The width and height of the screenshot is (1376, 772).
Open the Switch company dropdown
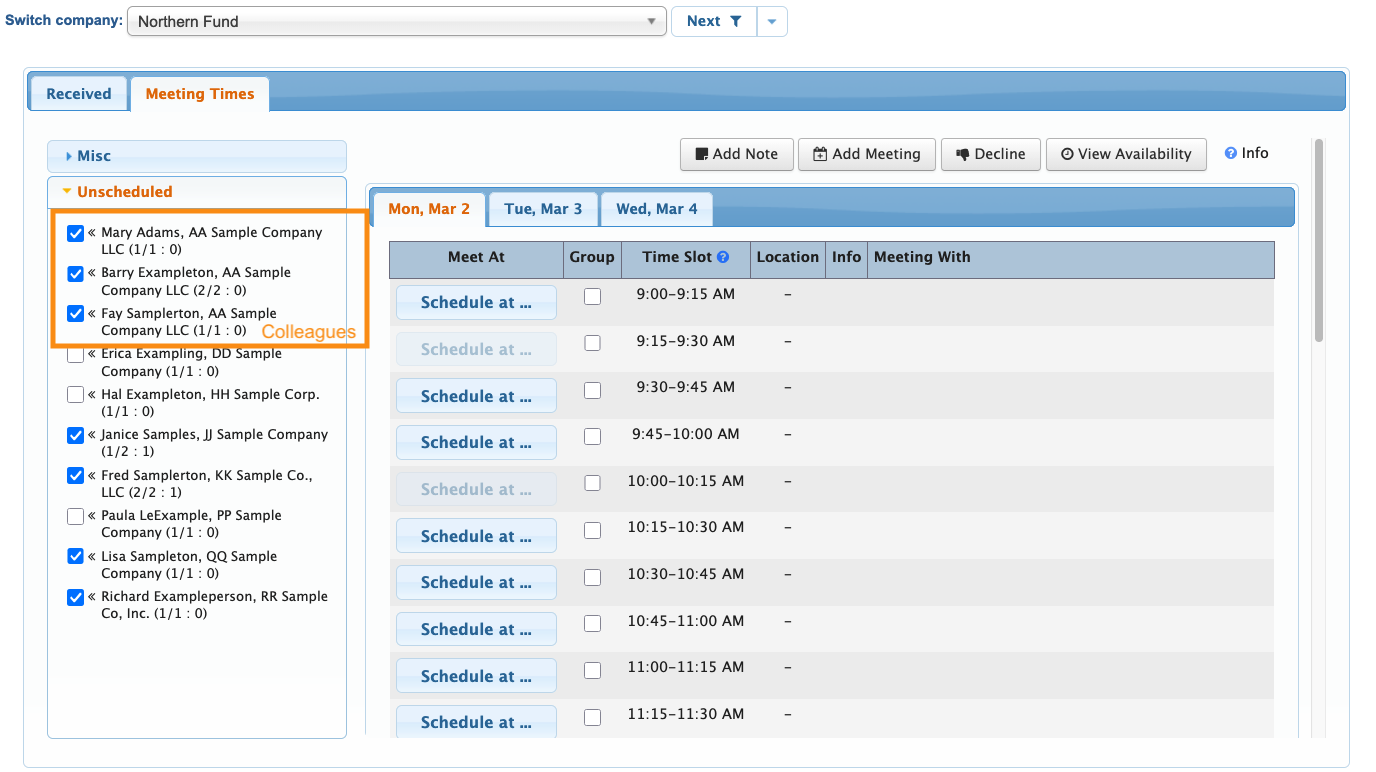coord(396,21)
